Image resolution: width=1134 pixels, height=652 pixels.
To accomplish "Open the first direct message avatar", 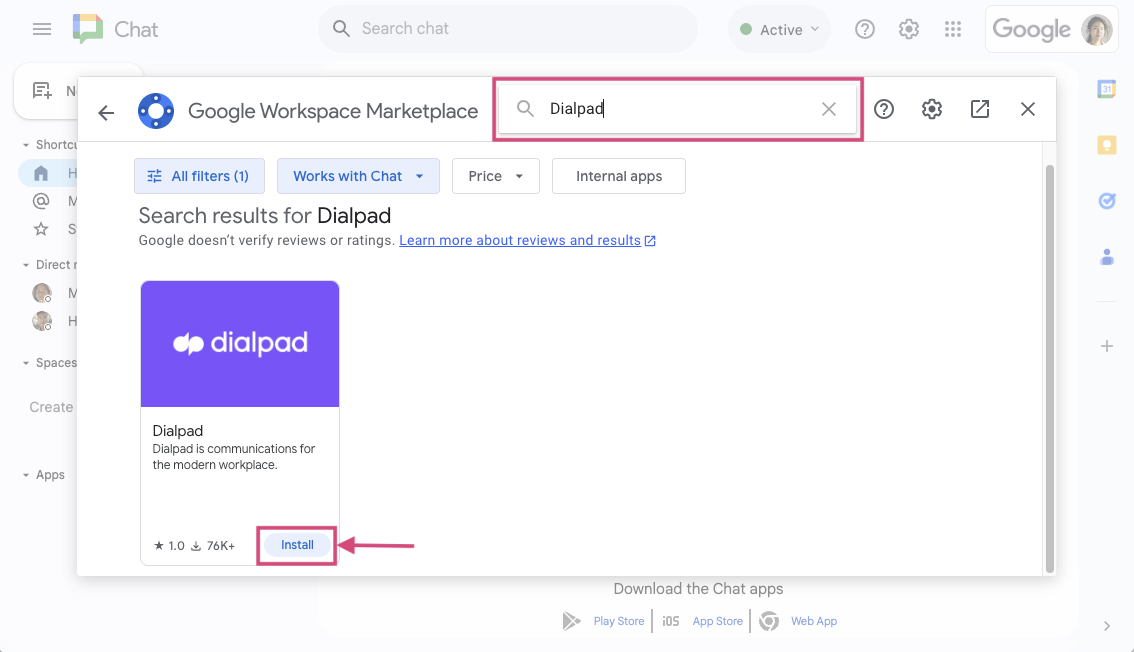I will 42,293.
